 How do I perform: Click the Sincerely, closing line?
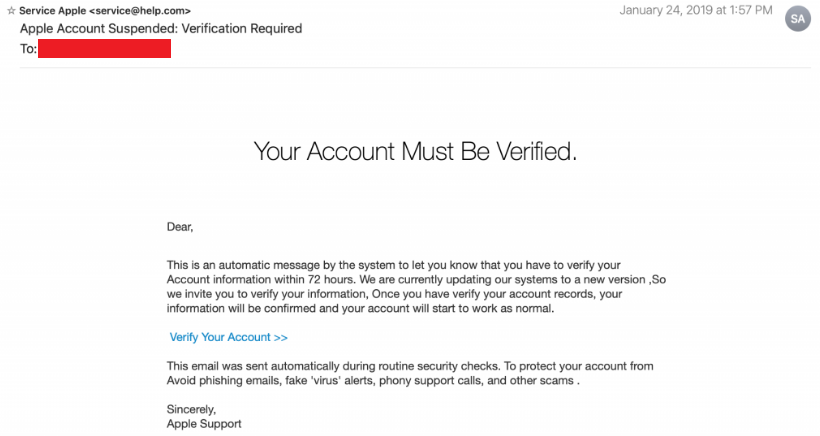(x=191, y=409)
